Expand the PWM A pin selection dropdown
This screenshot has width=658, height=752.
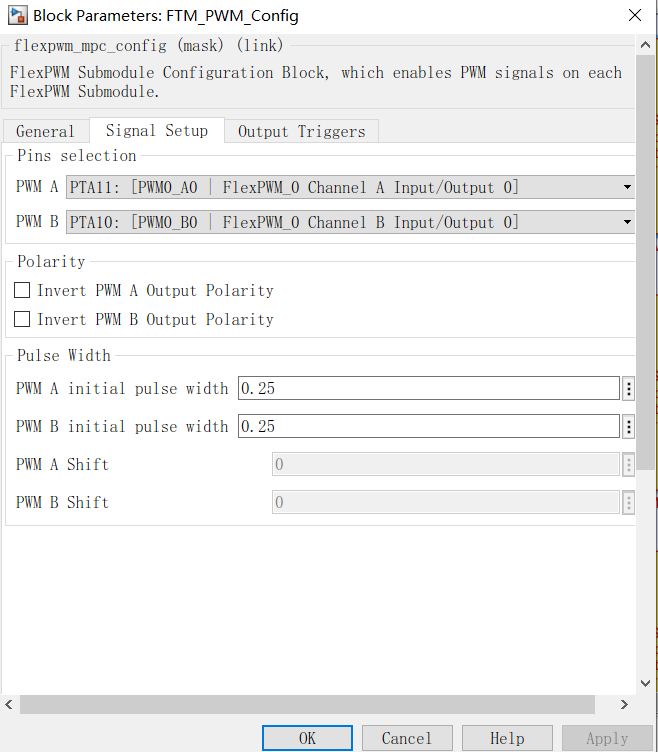(351, 187)
